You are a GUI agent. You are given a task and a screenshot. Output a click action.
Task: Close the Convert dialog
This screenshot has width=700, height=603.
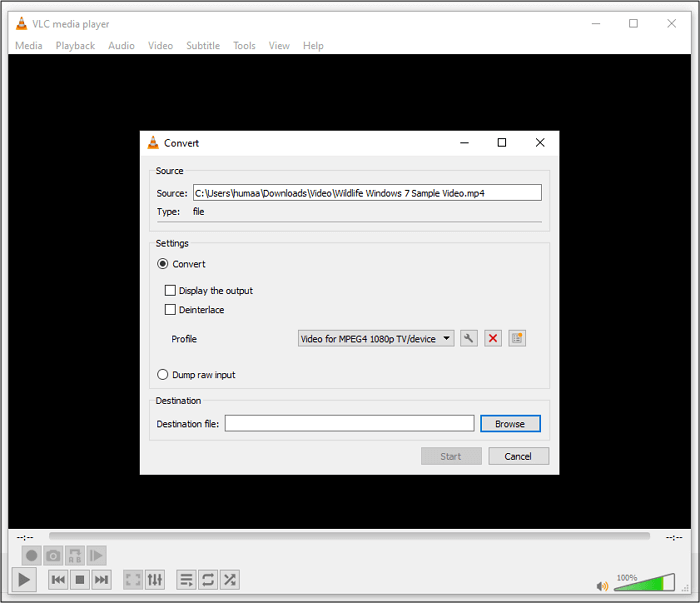(x=540, y=142)
